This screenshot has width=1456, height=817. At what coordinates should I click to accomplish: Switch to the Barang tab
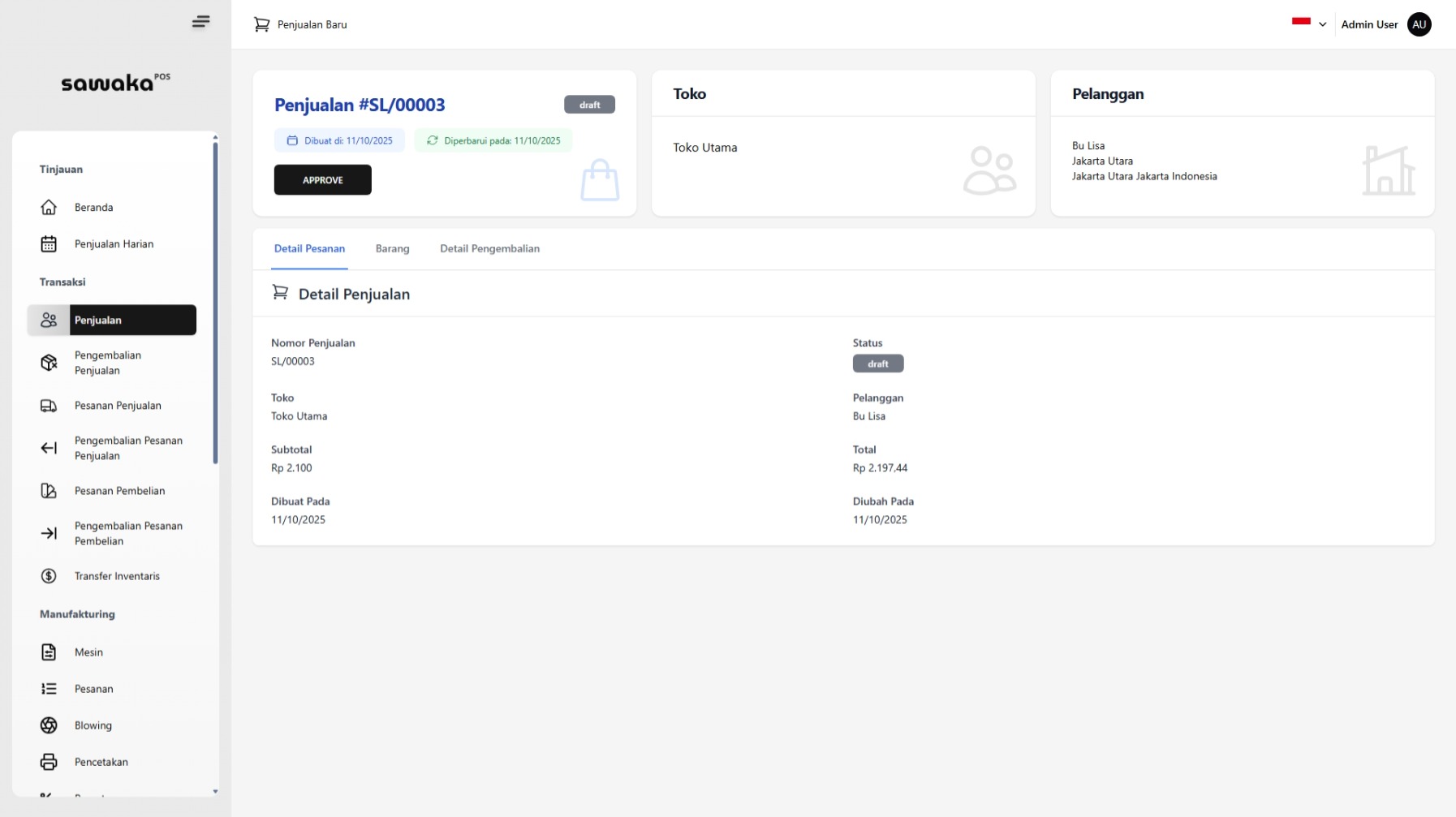[x=392, y=249]
